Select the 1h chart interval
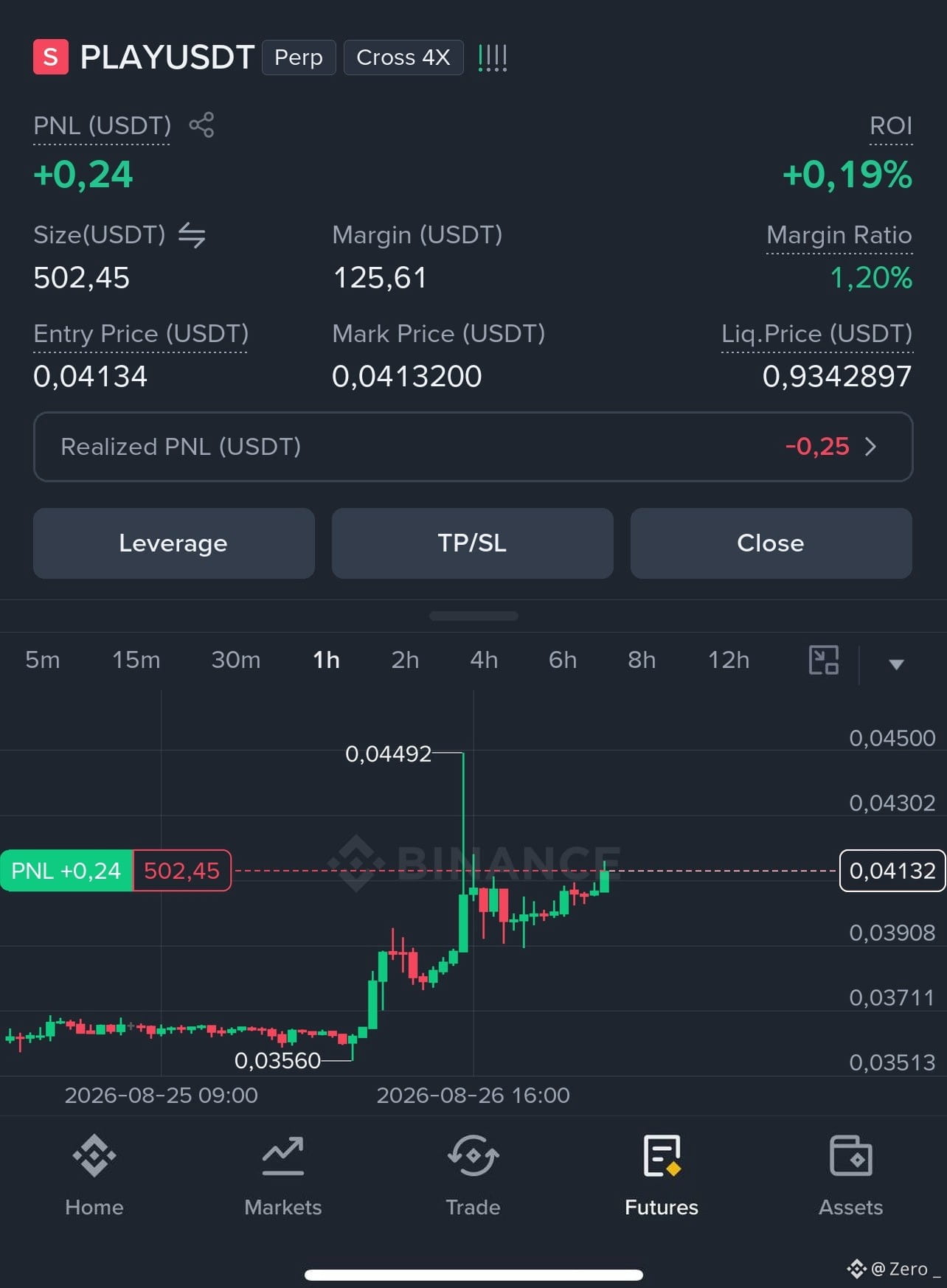The width and height of the screenshot is (947, 1288). pyautogui.click(x=326, y=660)
